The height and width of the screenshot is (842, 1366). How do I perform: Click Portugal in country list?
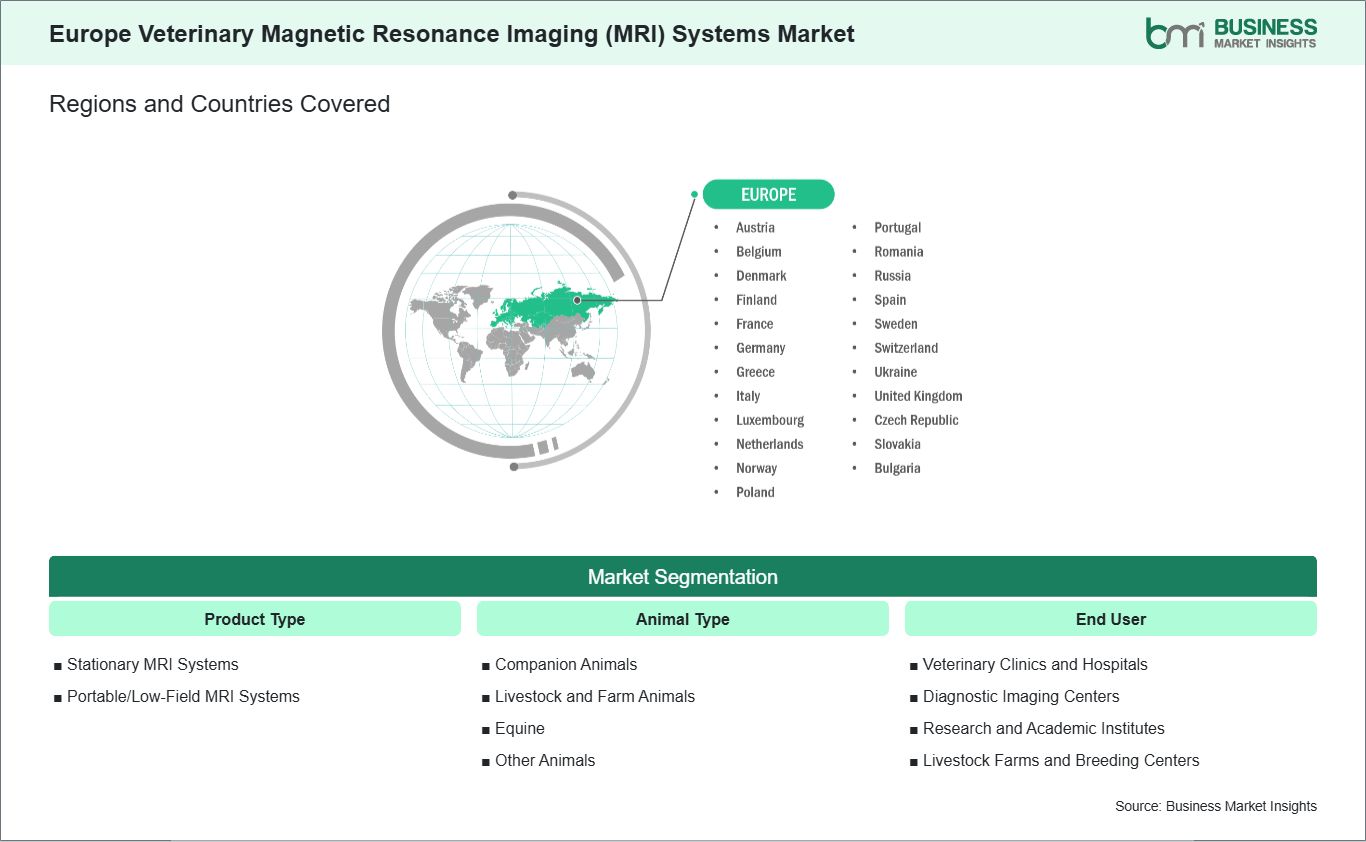tap(898, 228)
